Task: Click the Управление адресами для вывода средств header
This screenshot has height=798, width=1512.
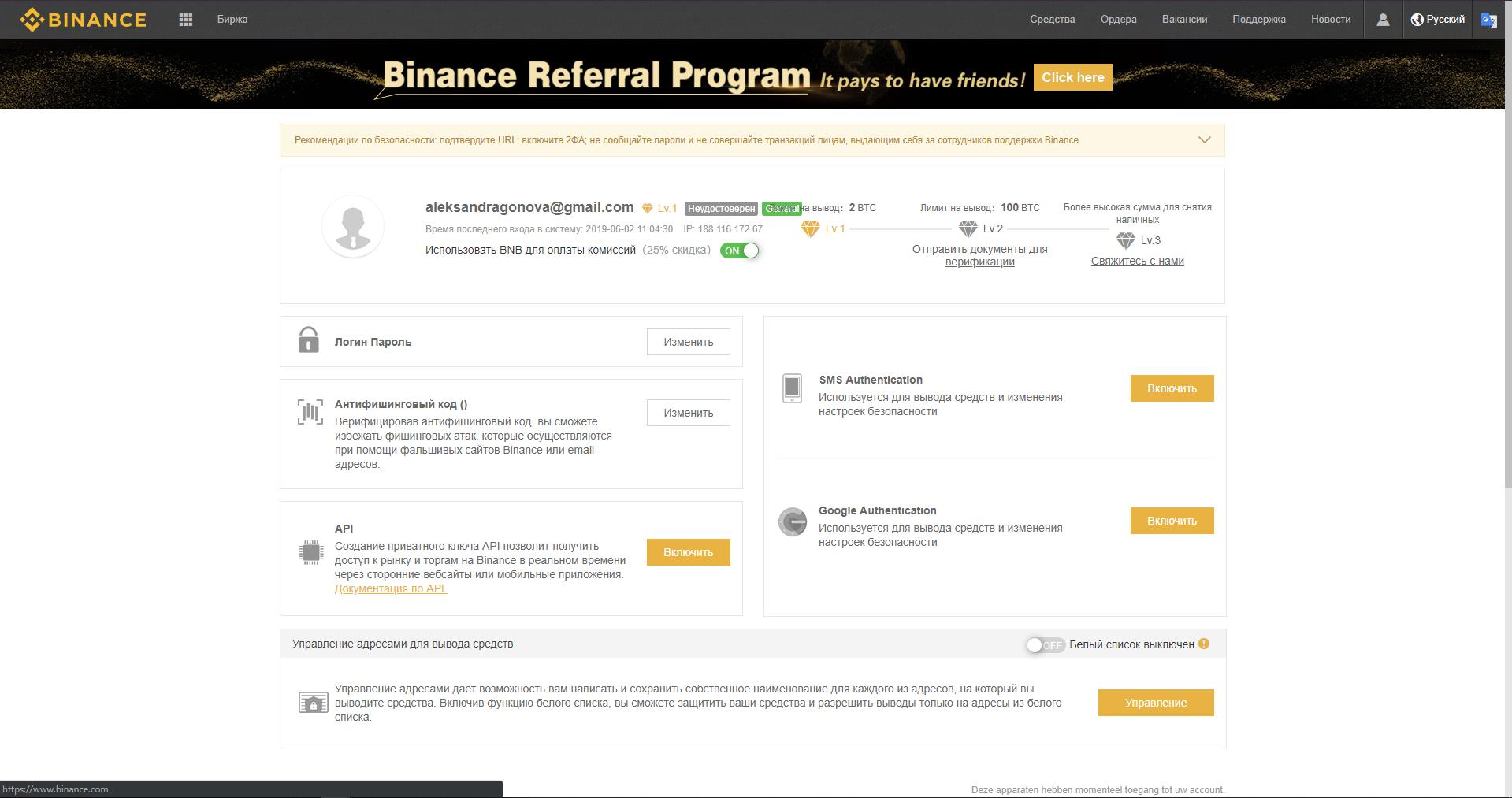Action: point(403,644)
